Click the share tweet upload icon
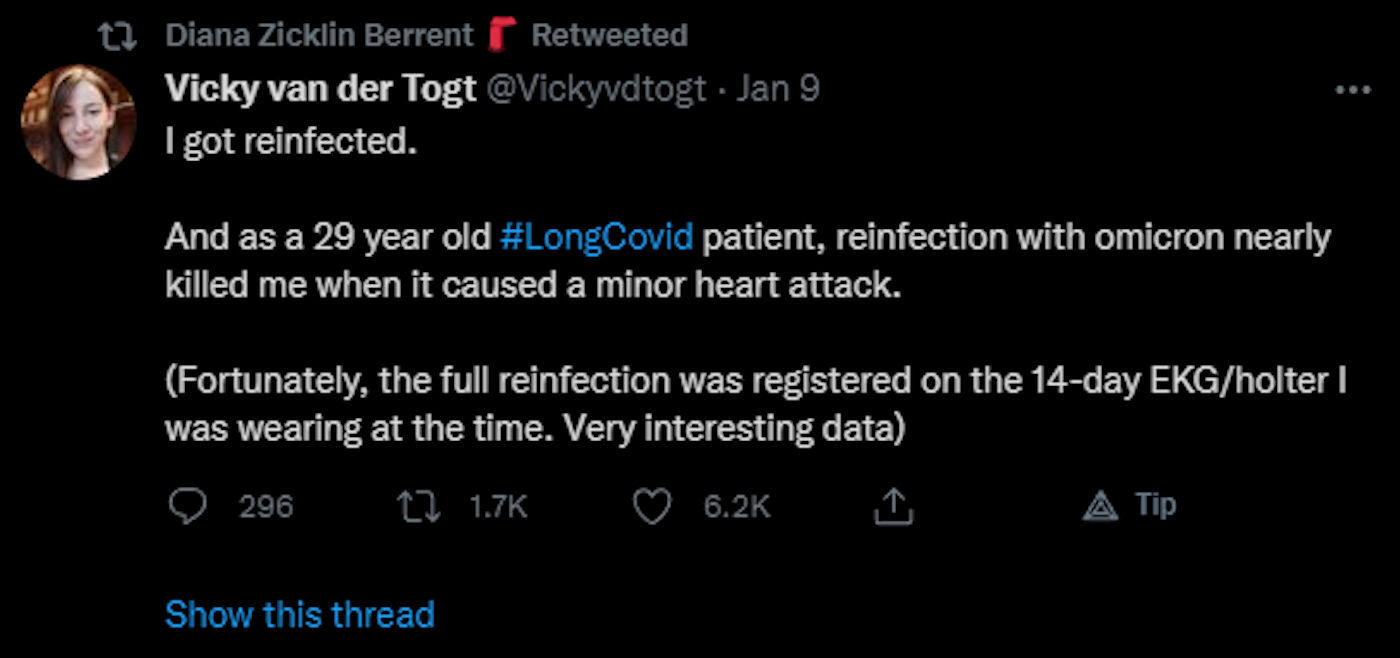 tap(892, 507)
